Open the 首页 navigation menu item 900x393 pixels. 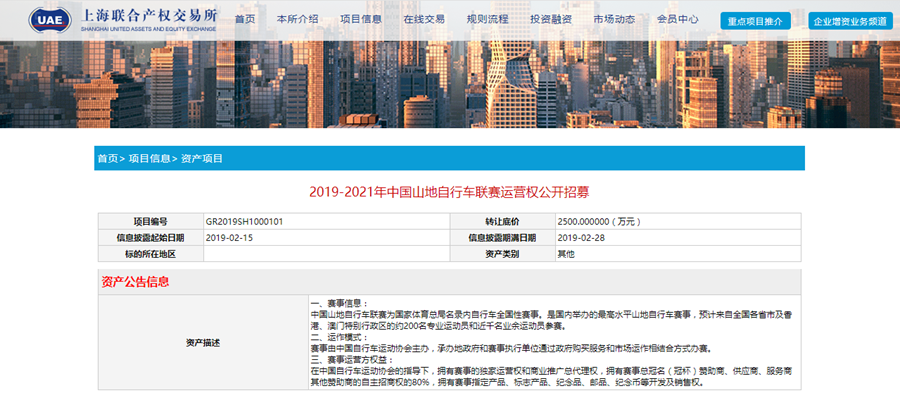click(x=245, y=19)
